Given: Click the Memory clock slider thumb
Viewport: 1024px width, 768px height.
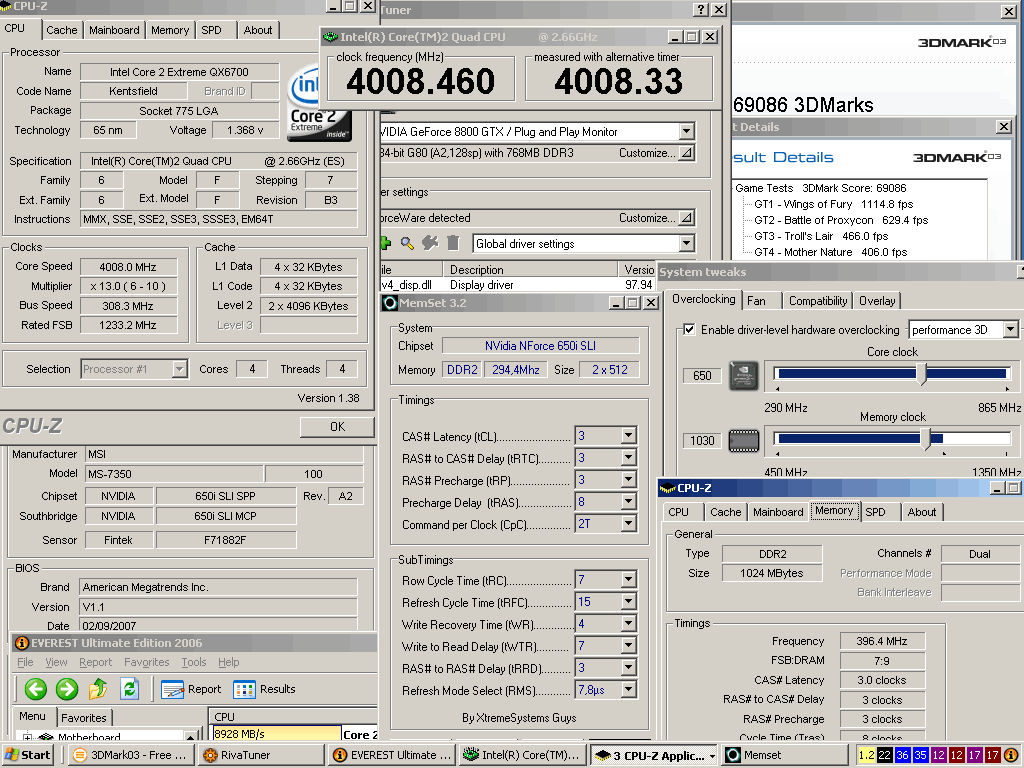Looking at the screenshot, I should point(925,438).
